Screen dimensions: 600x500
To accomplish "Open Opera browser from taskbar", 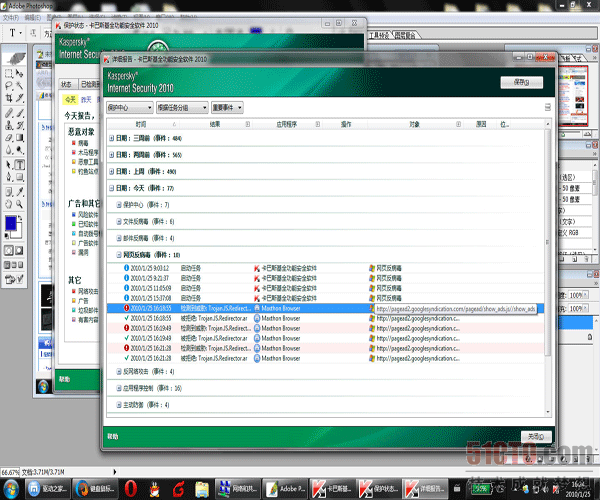I will 130,489.
